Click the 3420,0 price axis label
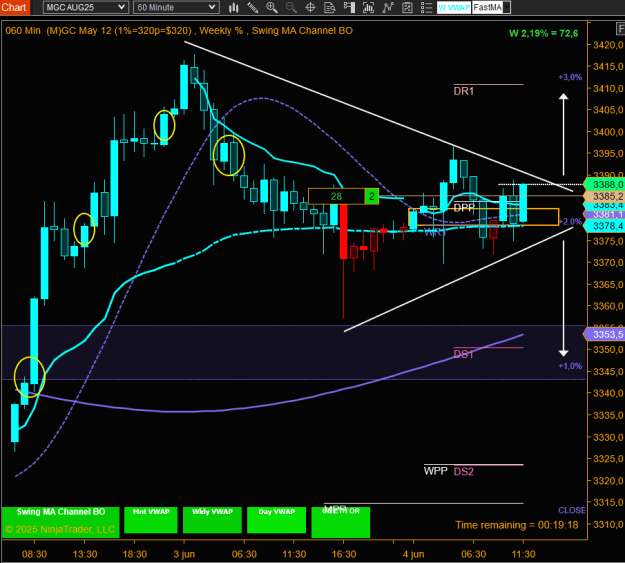625x563 pixels. pyautogui.click(x=608, y=45)
